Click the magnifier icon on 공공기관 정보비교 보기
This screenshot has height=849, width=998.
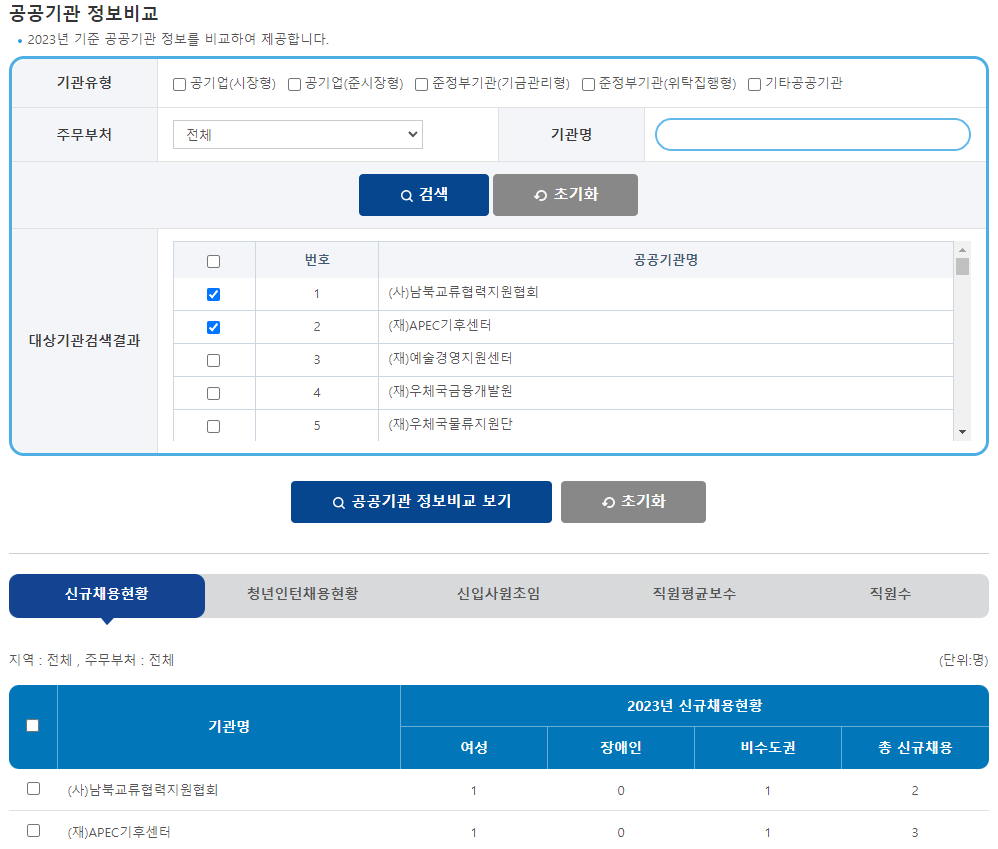pyautogui.click(x=338, y=502)
